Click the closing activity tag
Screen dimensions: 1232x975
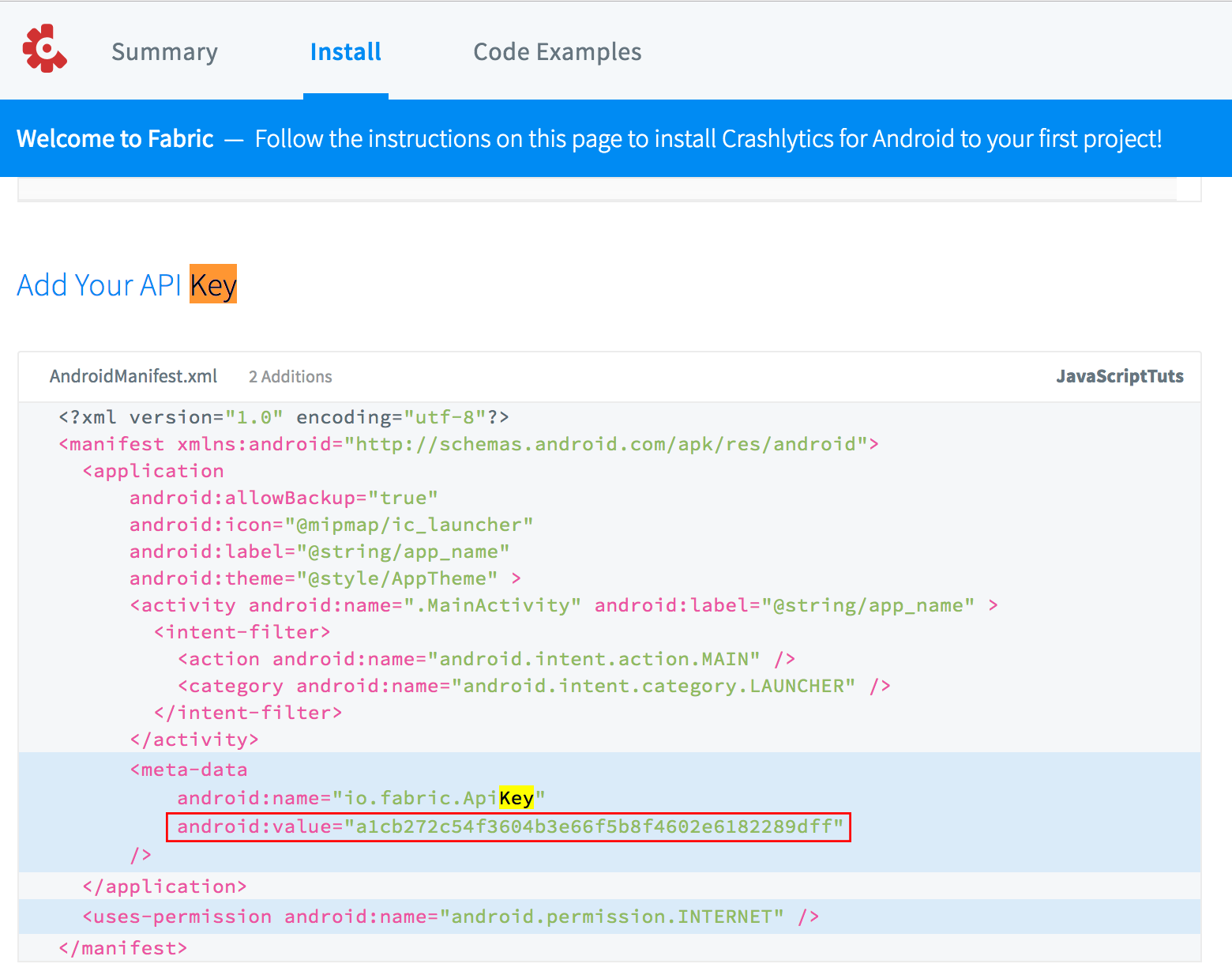coord(194,740)
